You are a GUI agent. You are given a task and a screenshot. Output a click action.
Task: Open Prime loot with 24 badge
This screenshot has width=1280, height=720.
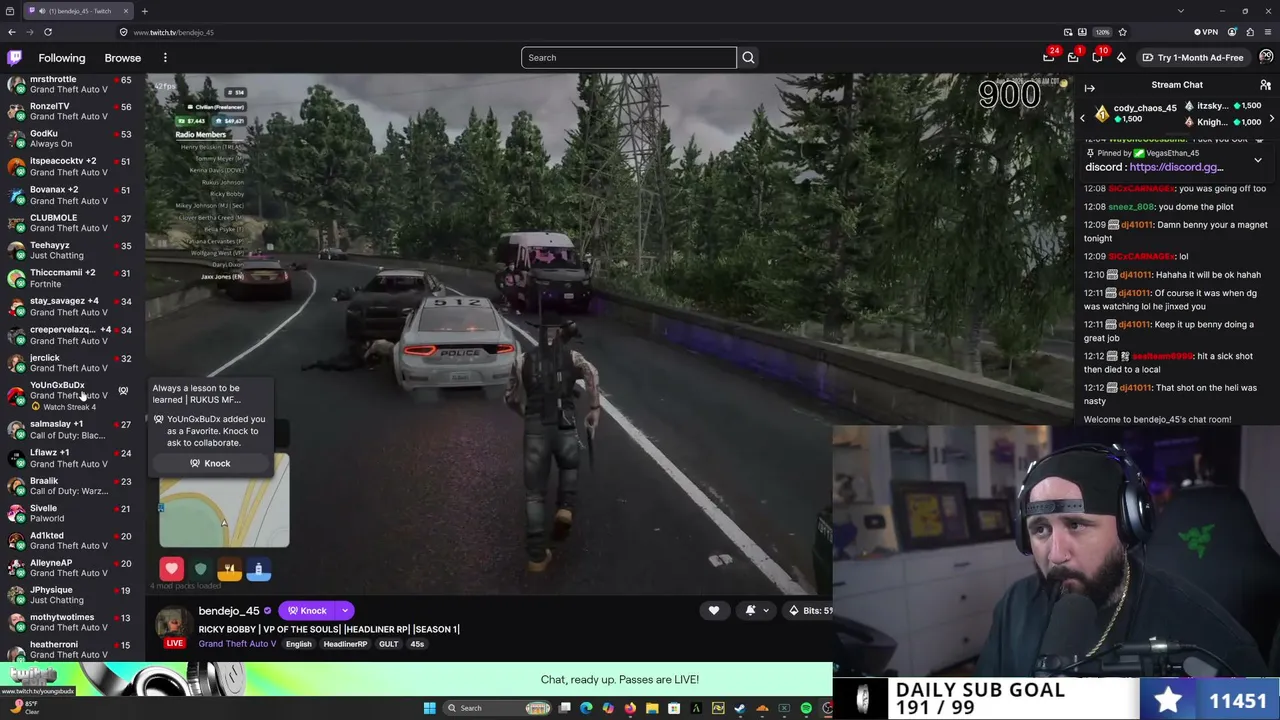[1049, 57]
